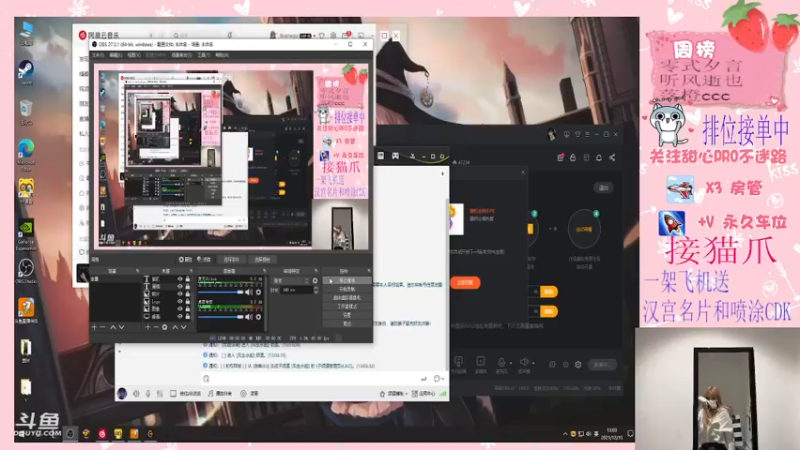
Task: Open mail icon in NetEase Cloud Music header
Action: (x=345, y=35)
